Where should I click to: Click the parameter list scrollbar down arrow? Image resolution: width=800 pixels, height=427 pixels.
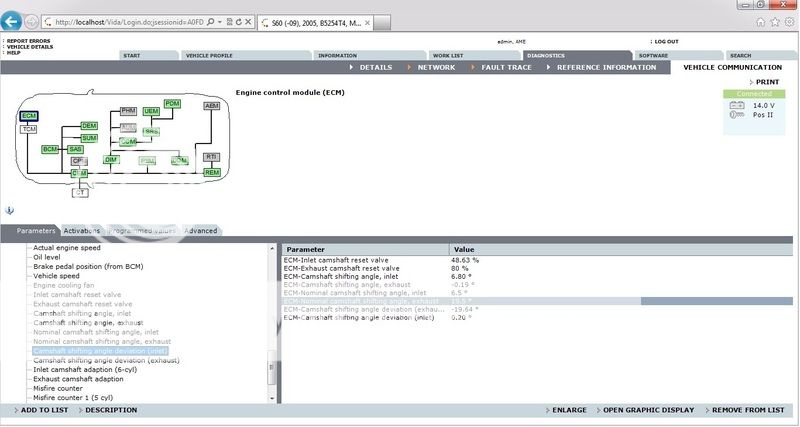tap(273, 397)
